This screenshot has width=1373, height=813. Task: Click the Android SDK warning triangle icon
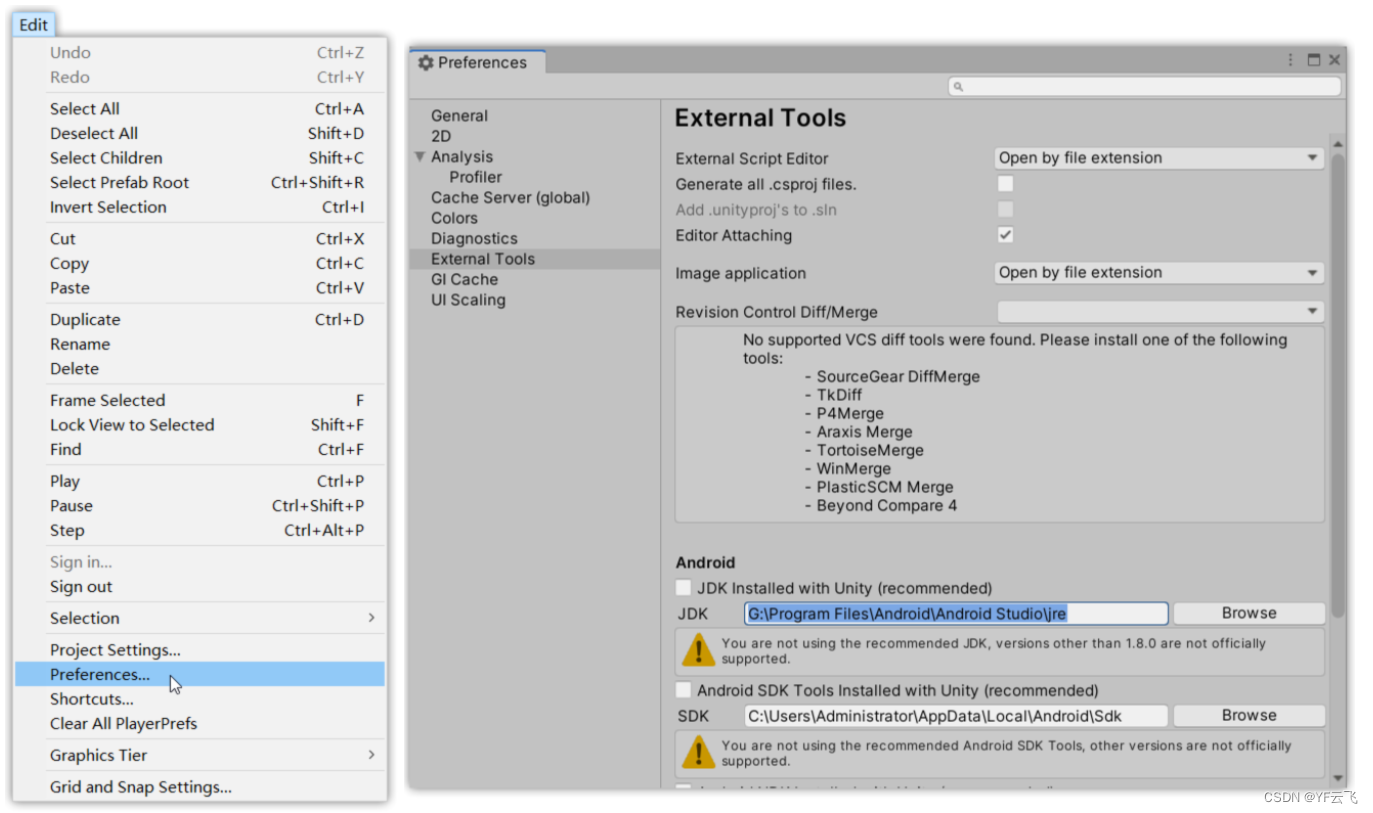(x=698, y=752)
